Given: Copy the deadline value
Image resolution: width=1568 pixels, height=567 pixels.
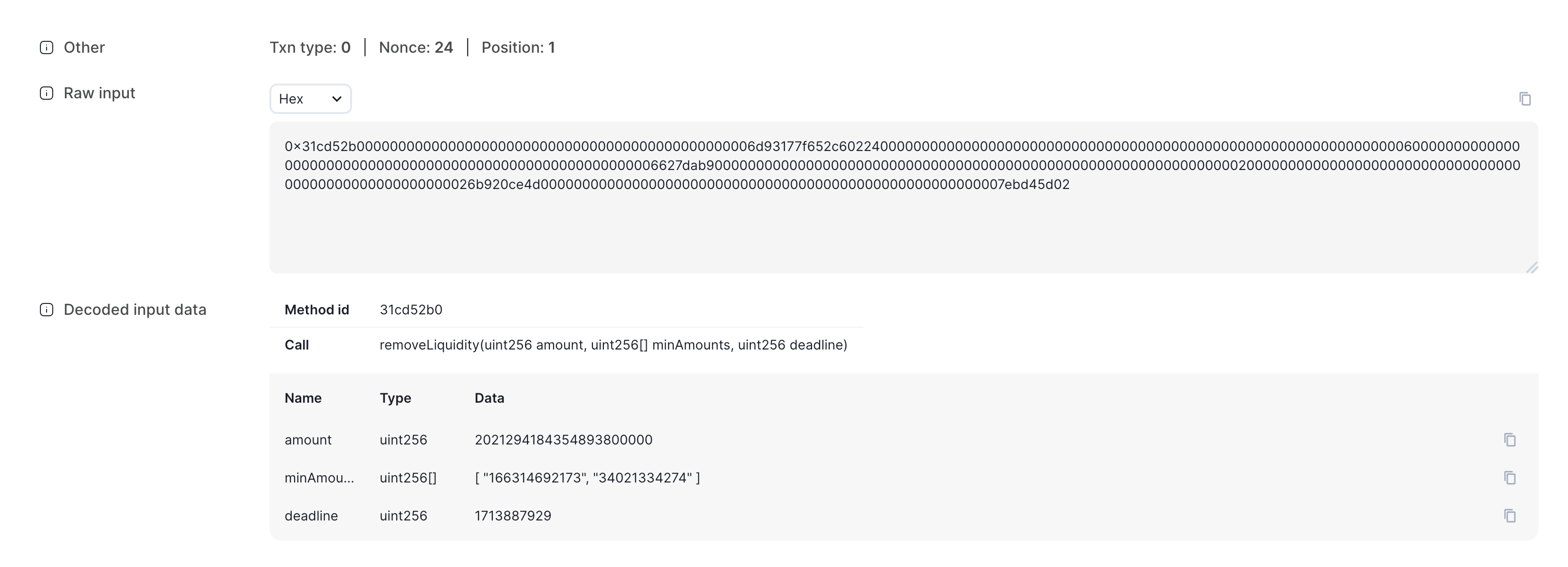Looking at the screenshot, I should point(1510,516).
